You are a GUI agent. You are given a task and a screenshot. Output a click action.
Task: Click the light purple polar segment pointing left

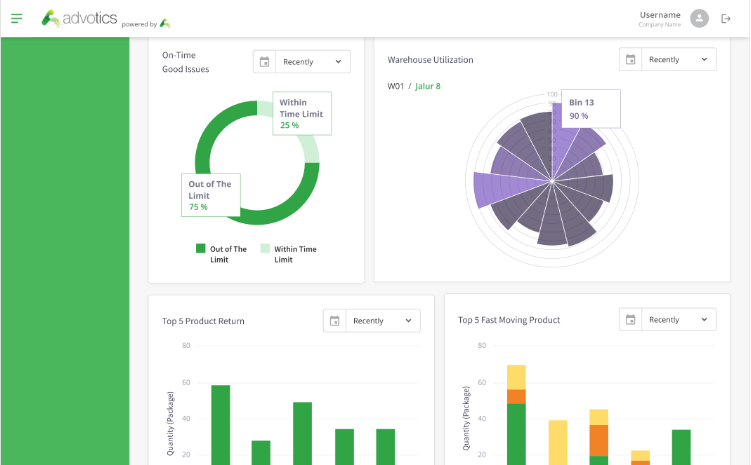point(508,188)
